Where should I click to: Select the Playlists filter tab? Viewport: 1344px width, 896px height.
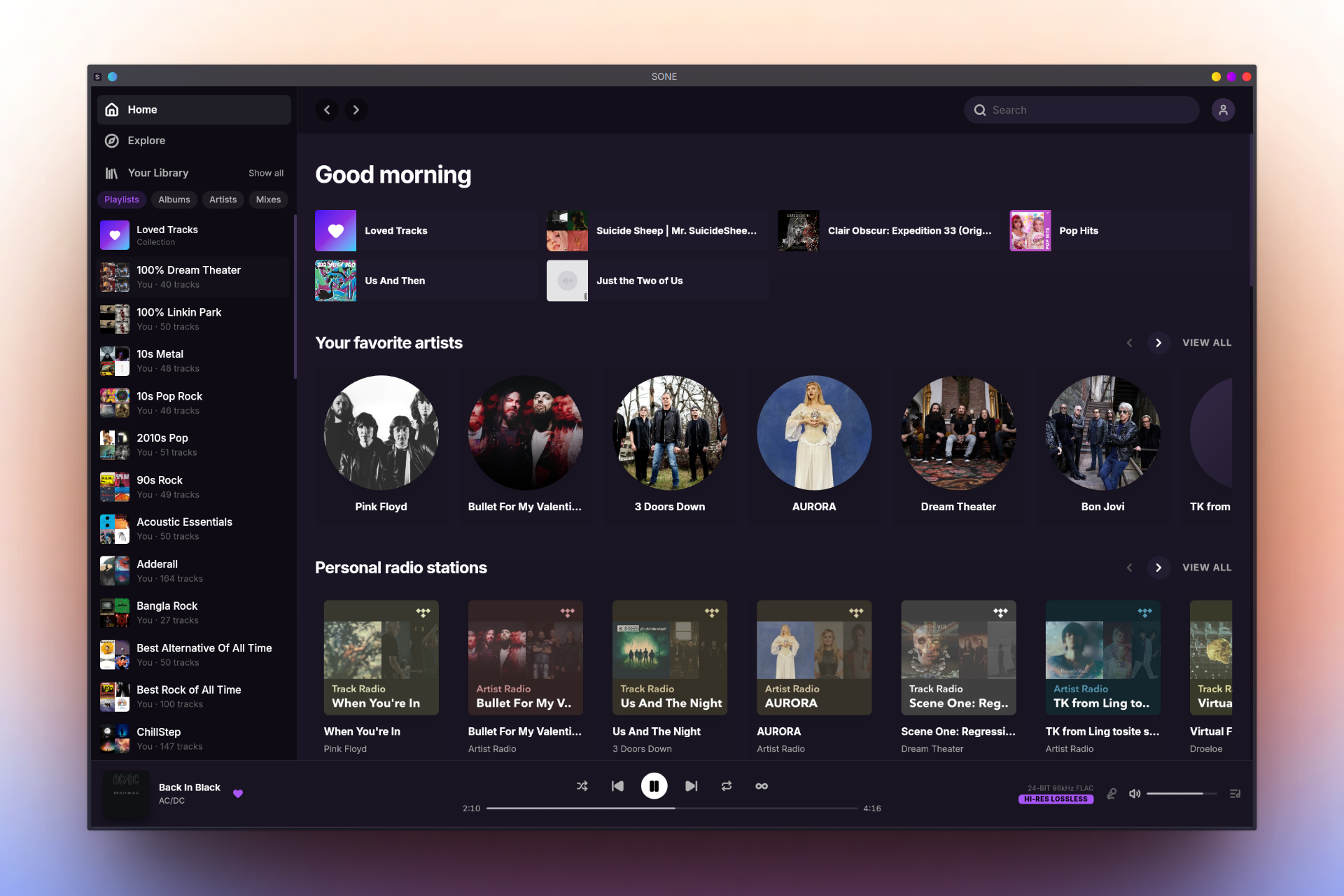coord(122,199)
